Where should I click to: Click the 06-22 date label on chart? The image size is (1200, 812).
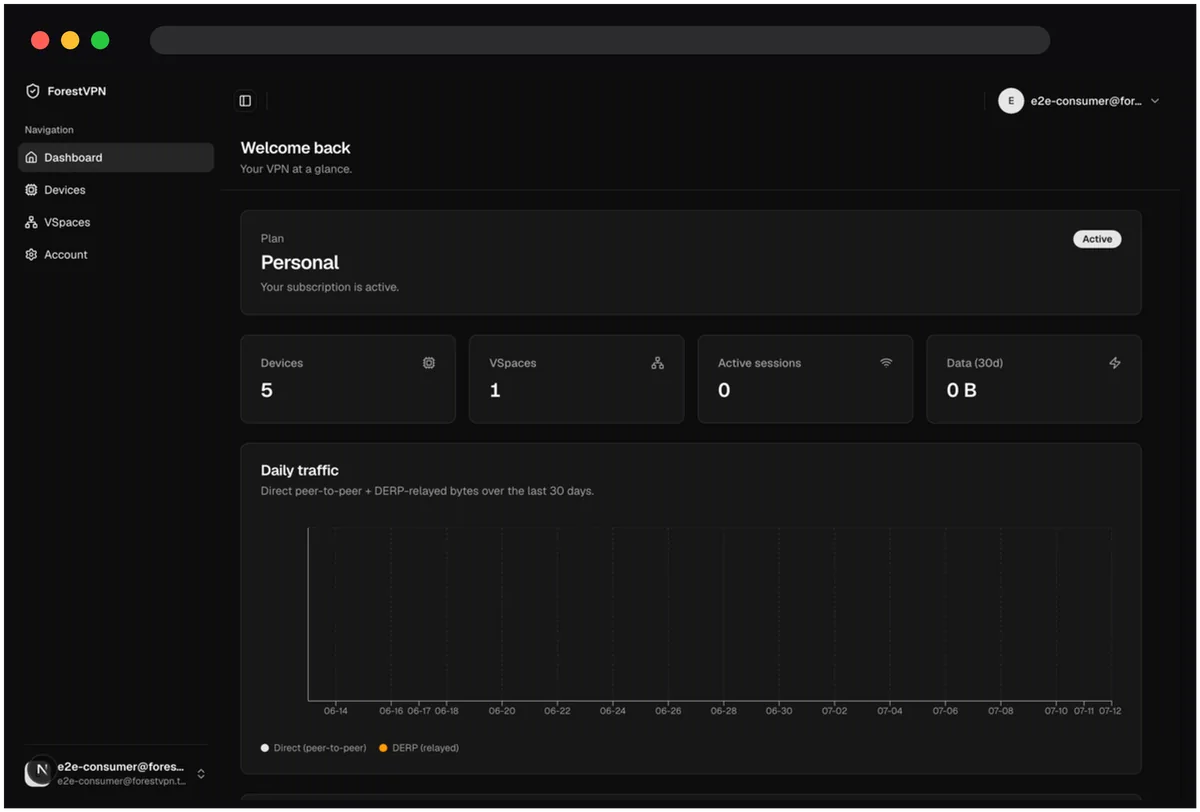click(x=557, y=711)
